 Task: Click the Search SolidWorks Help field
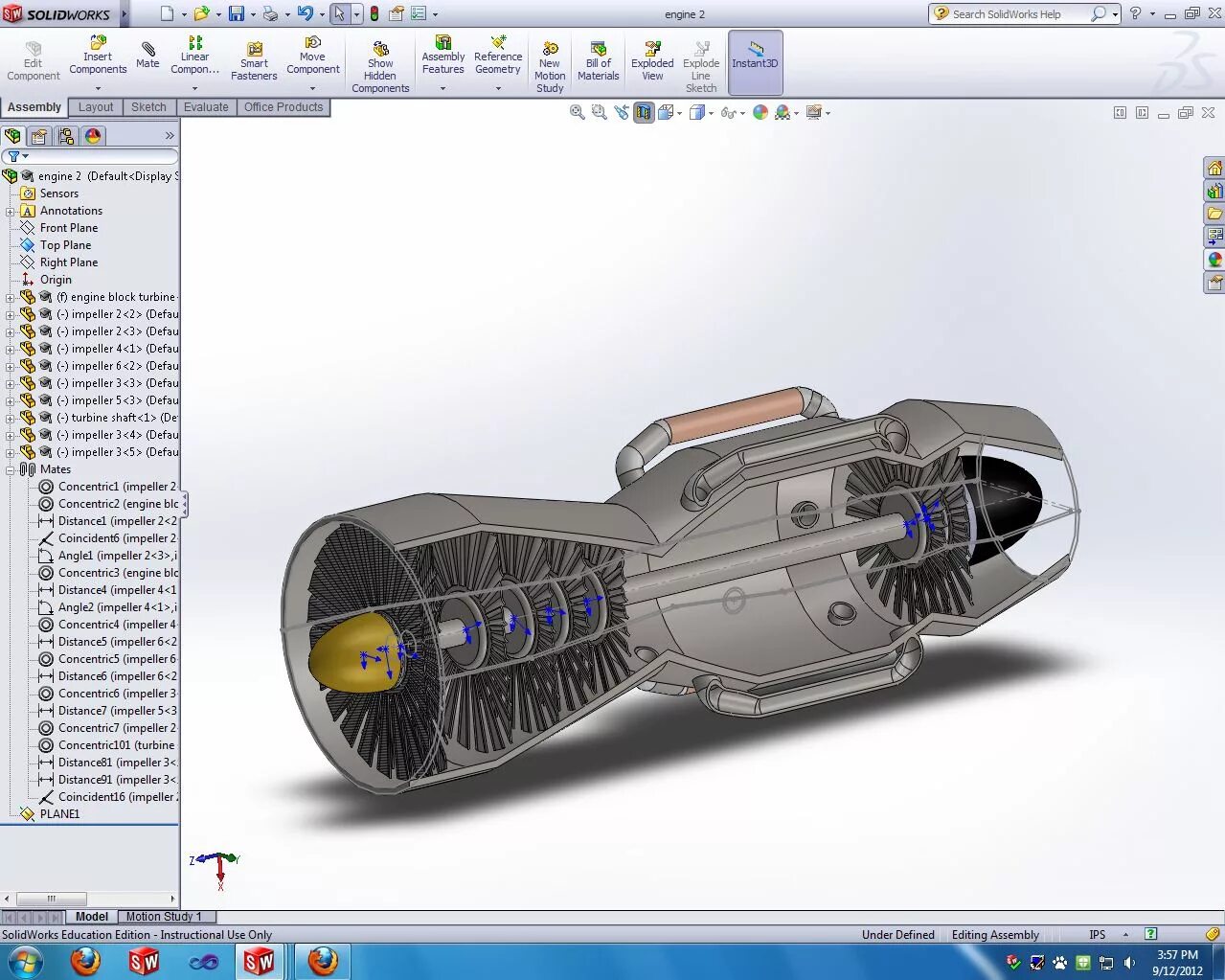[x=1017, y=14]
